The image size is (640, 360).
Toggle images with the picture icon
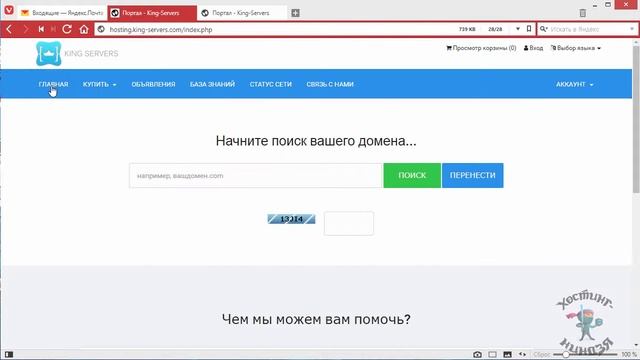(x=507, y=354)
